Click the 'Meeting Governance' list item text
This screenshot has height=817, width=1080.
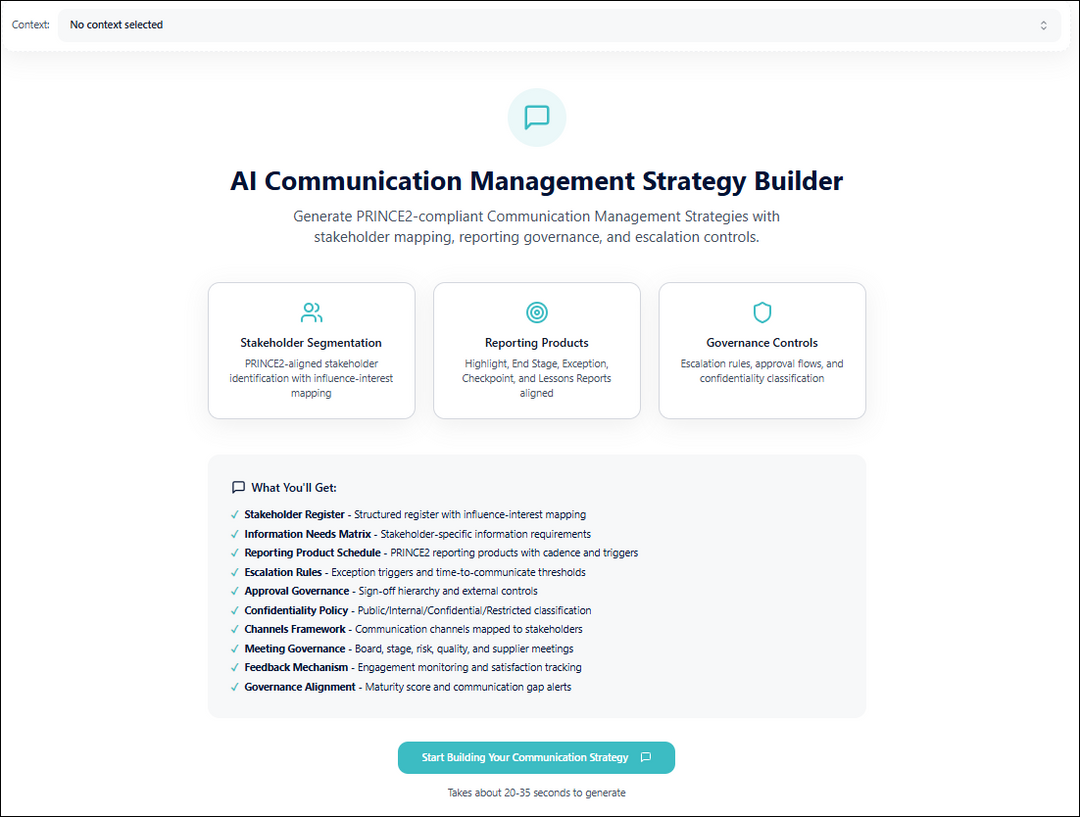coord(408,649)
